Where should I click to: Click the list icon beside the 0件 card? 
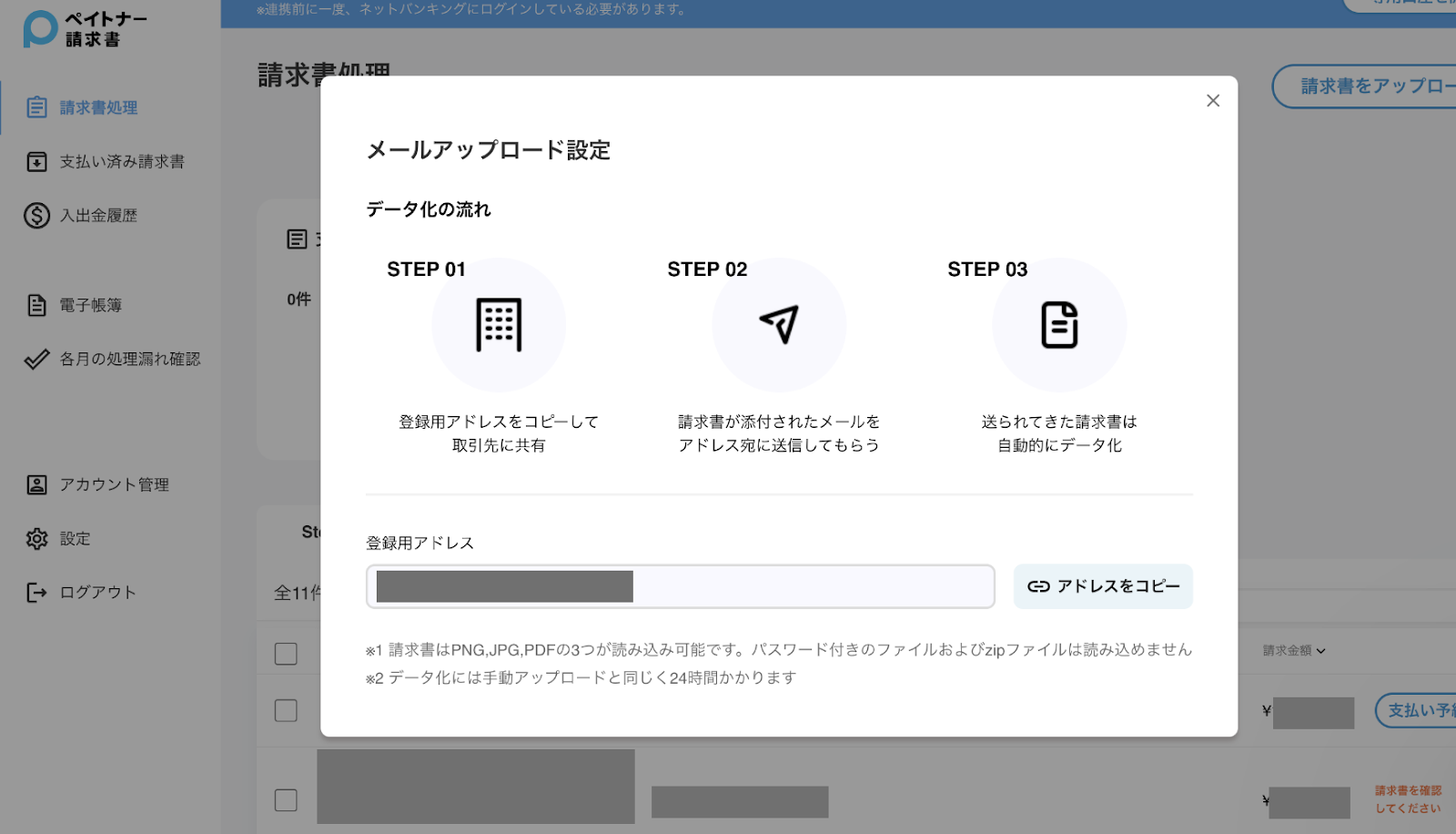point(297,239)
